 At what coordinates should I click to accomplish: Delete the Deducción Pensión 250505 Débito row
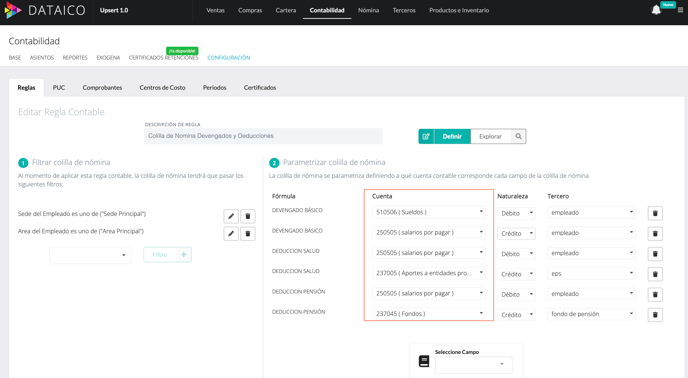click(655, 295)
